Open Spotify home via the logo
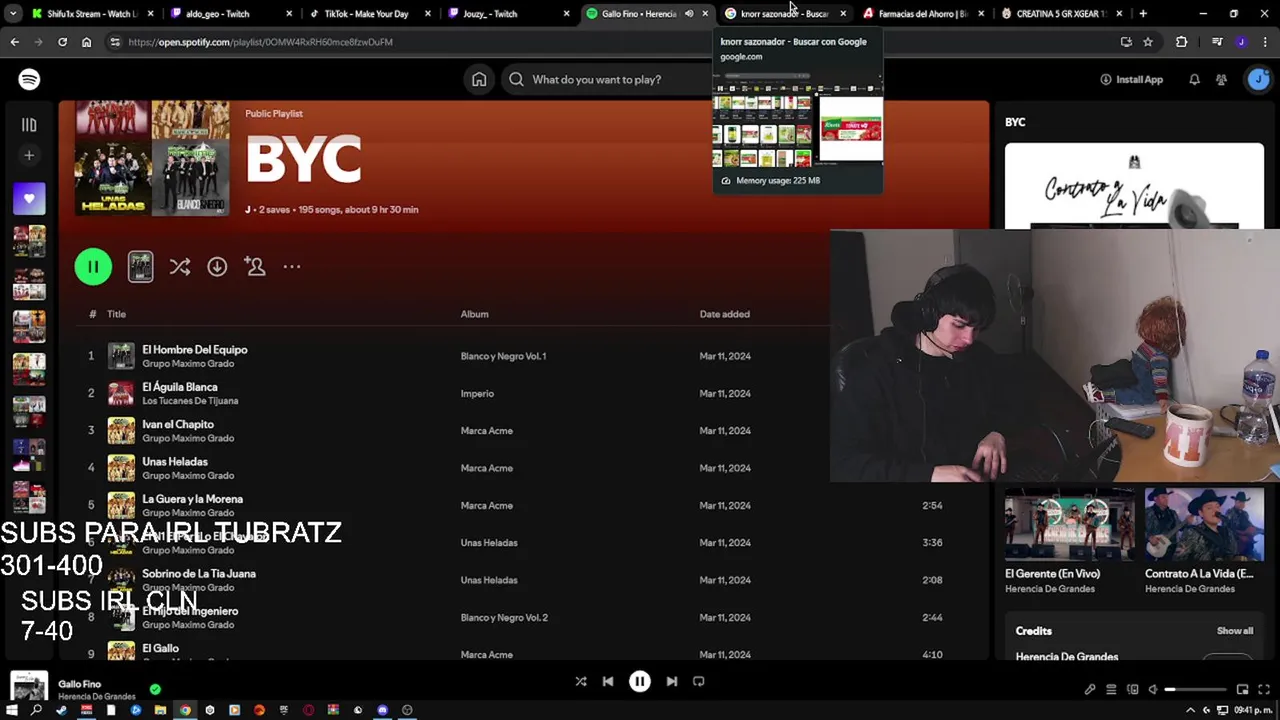Viewport: 1280px width, 720px height. coord(29,79)
